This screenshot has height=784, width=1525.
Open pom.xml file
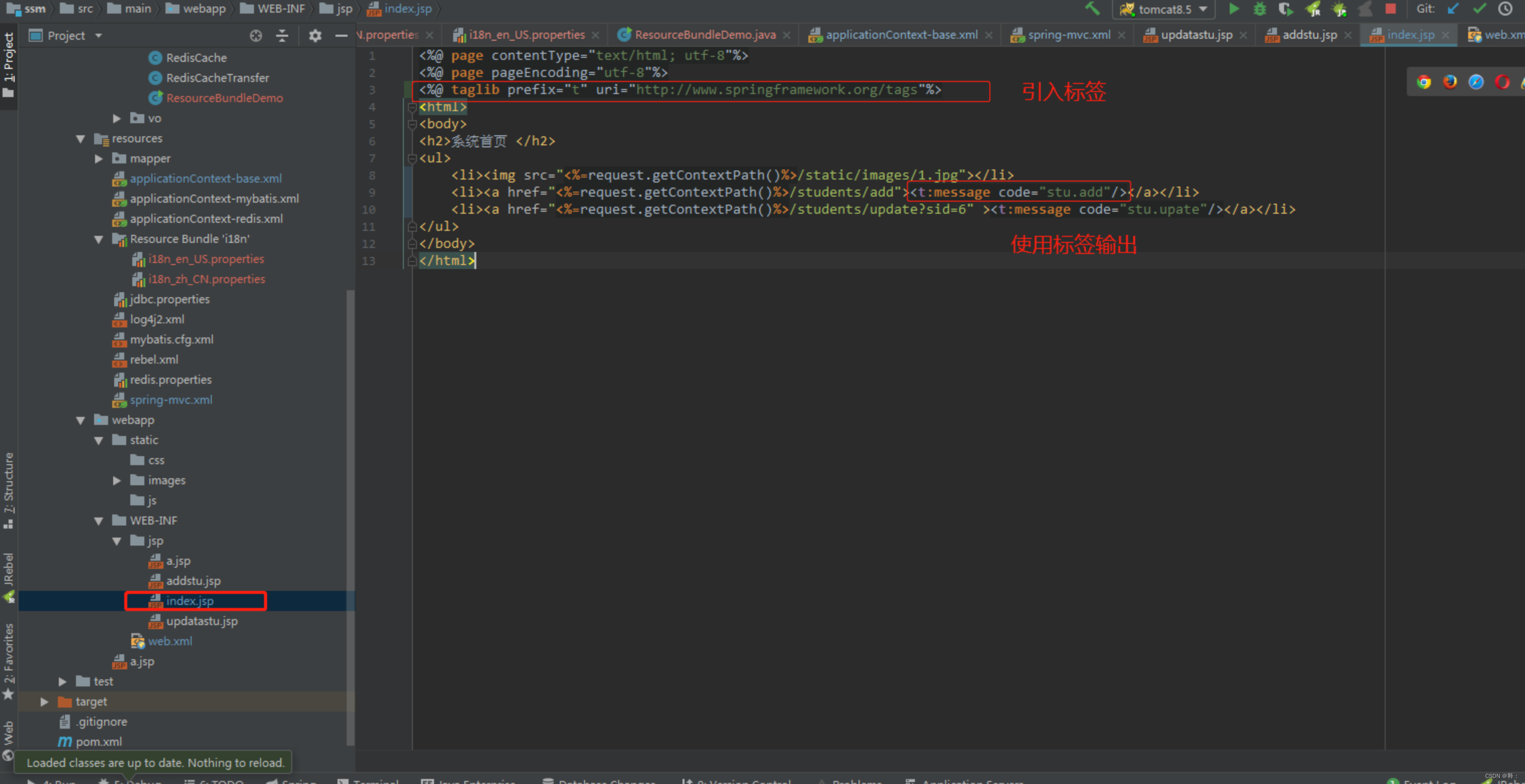click(90, 742)
